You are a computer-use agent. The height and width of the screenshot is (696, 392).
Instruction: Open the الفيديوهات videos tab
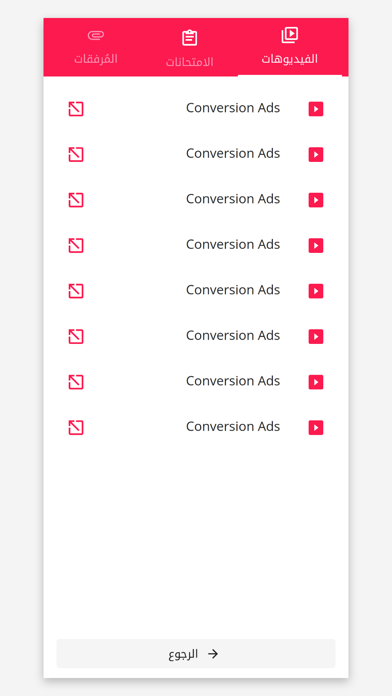click(x=290, y=47)
